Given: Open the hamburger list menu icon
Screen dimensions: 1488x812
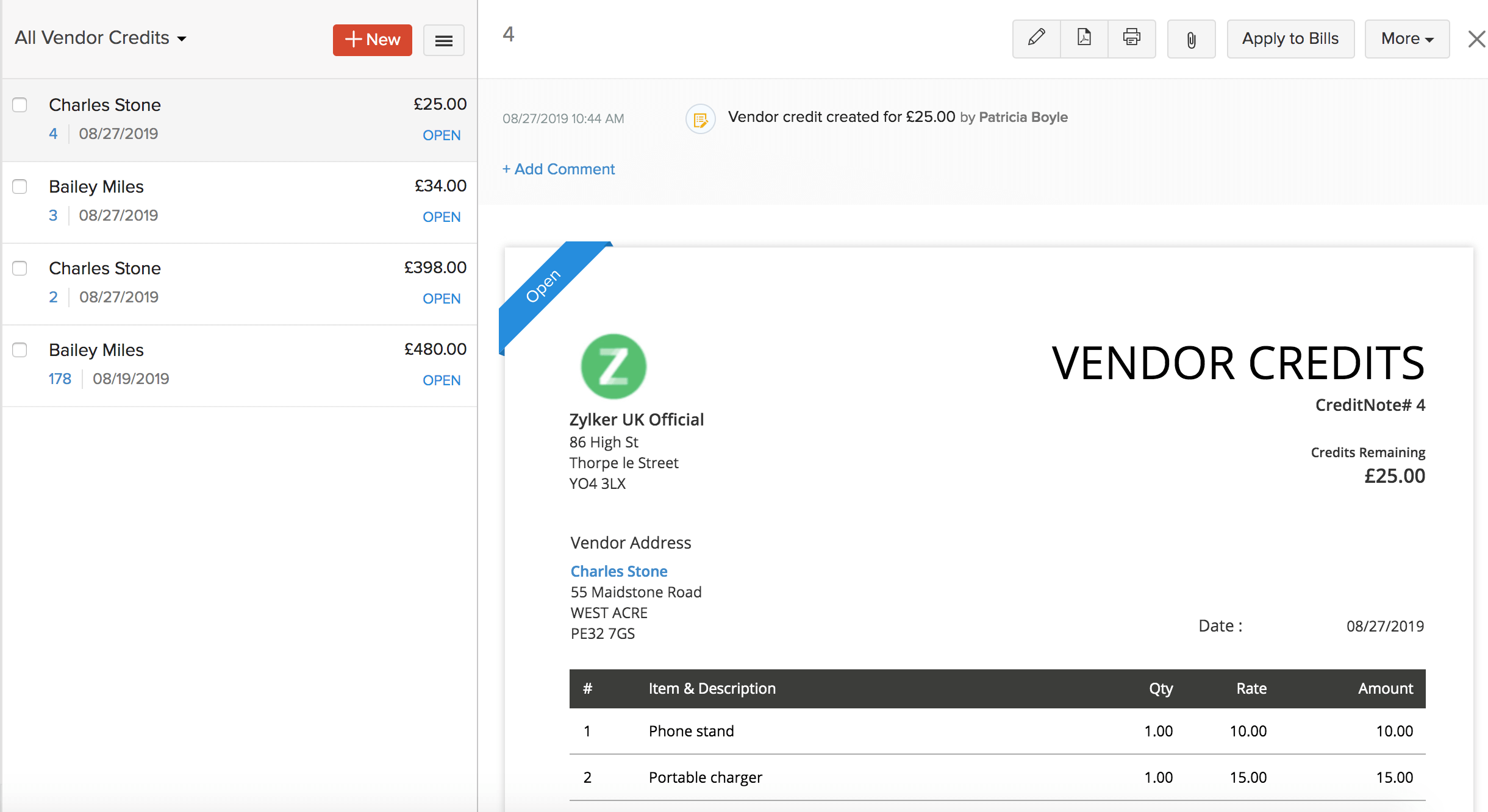Looking at the screenshot, I should pyautogui.click(x=443, y=40).
